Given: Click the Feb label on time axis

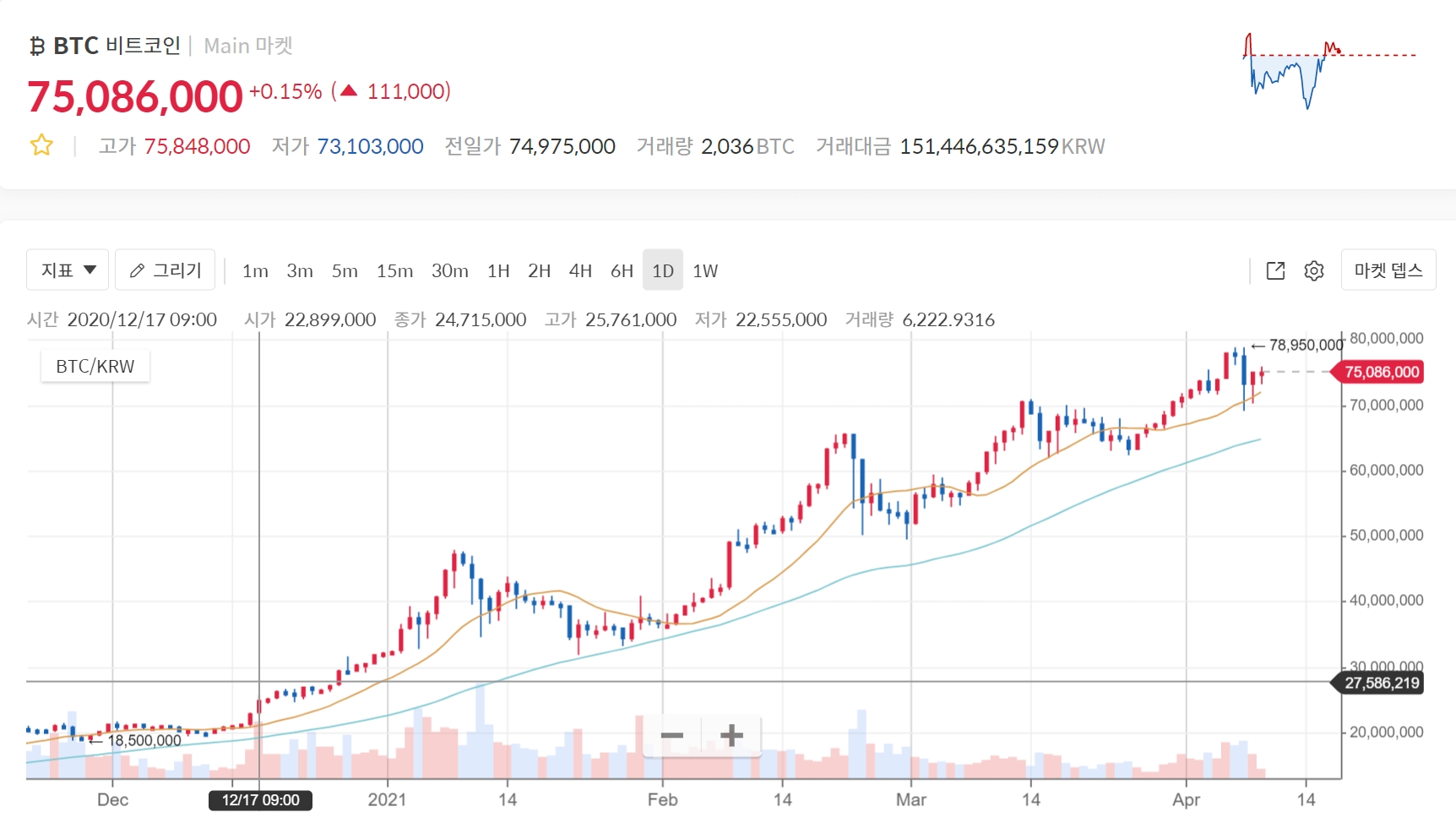Looking at the screenshot, I should point(662,799).
